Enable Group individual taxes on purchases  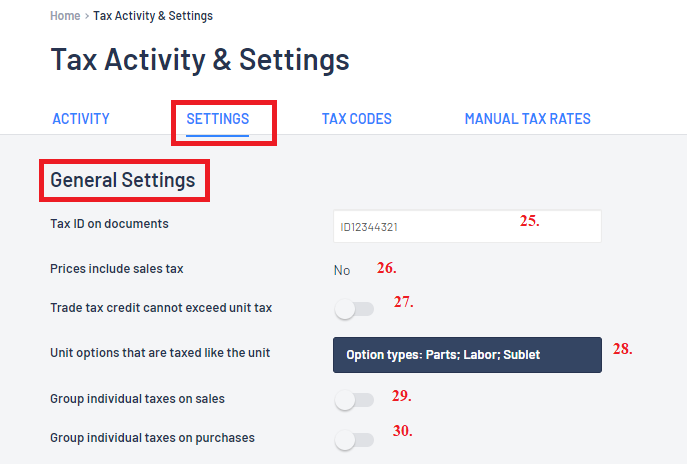click(353, 440)
